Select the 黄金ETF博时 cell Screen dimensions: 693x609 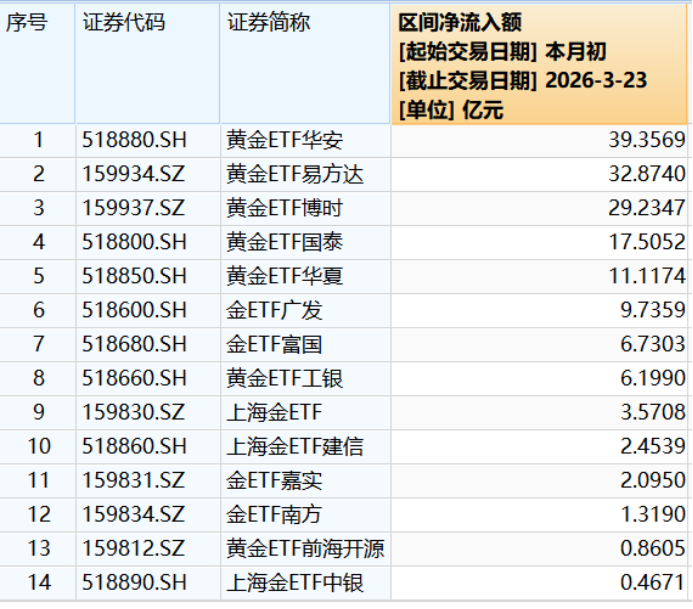tap(285, 208)
